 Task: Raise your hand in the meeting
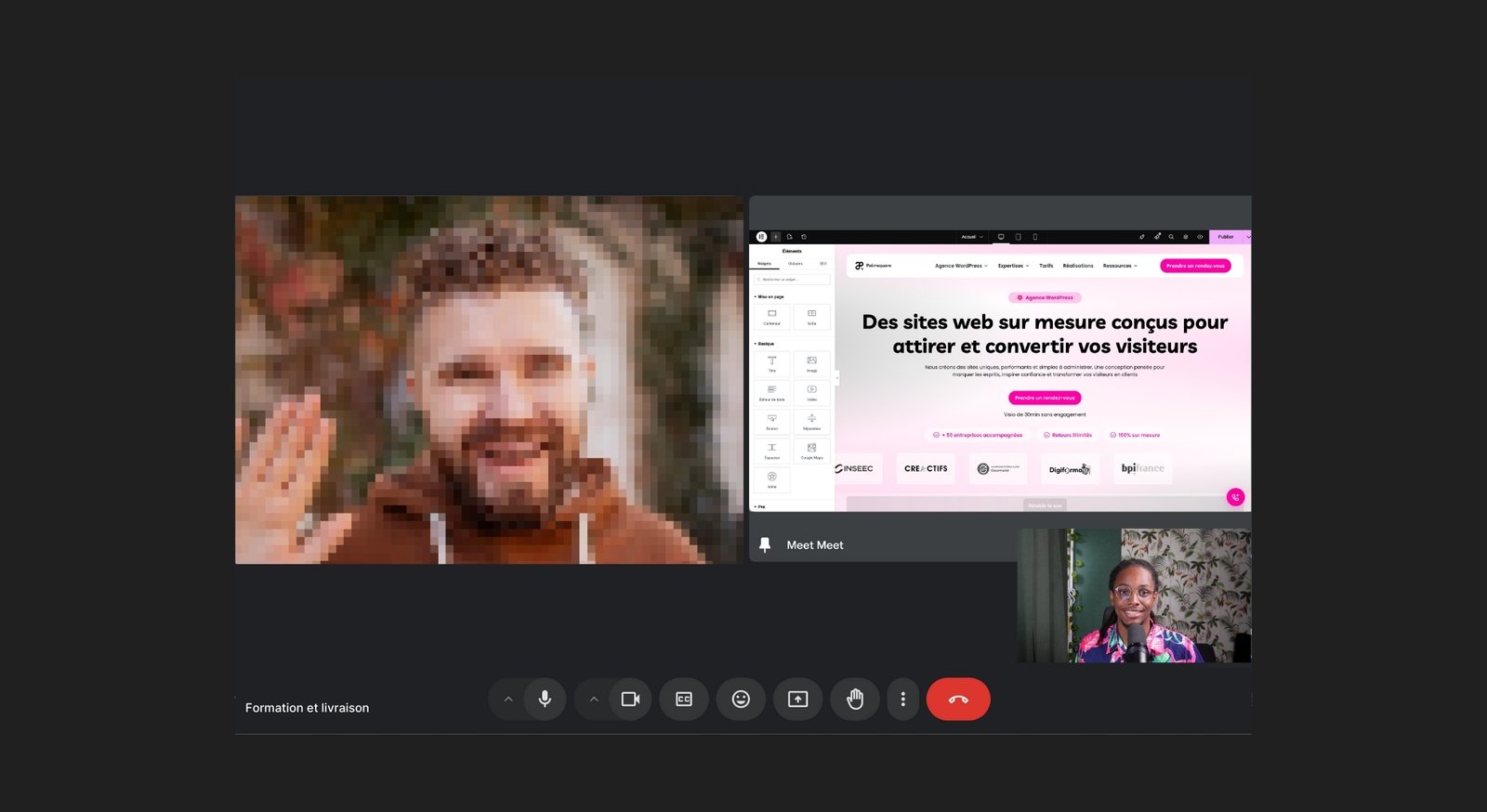pyautogui.click(x=855, y=699)
